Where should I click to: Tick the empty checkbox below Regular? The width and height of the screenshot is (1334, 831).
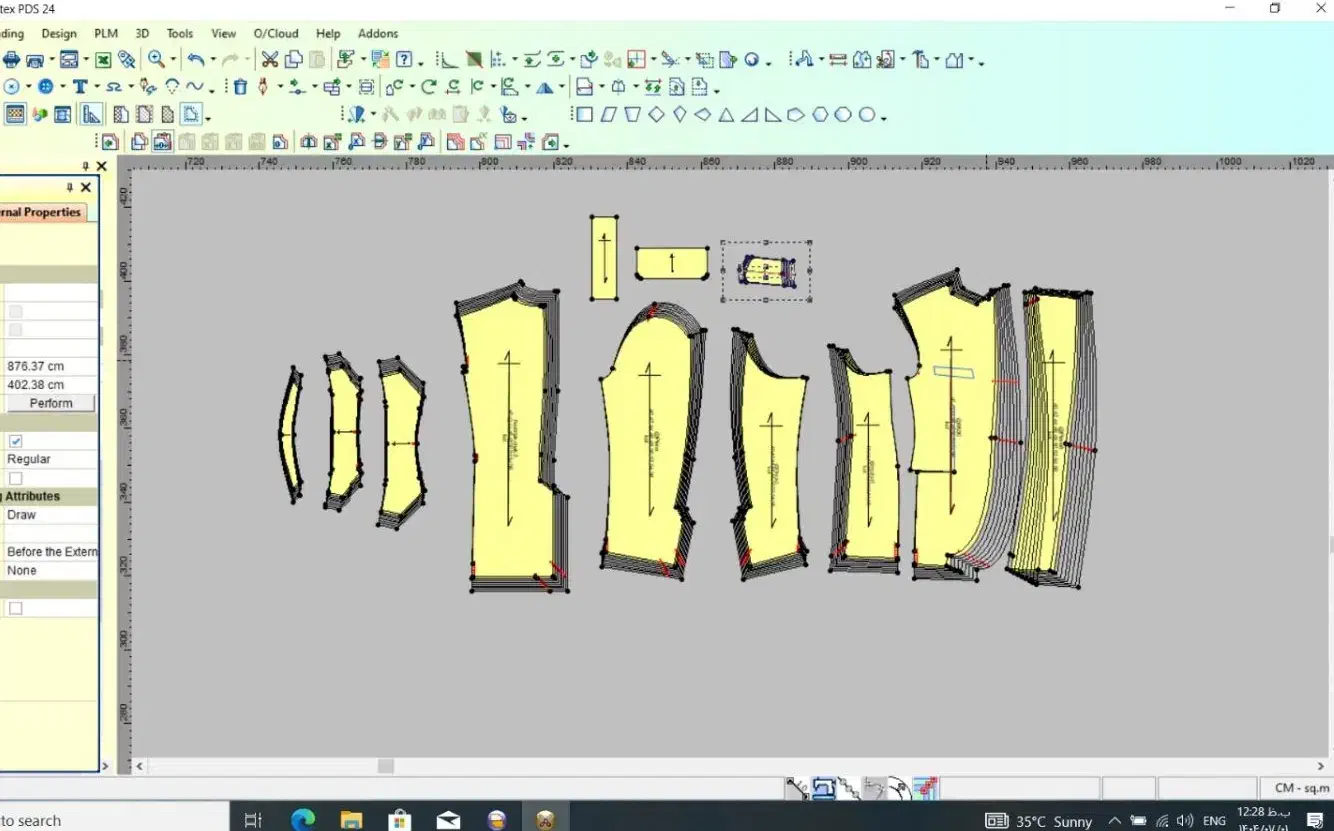[16, 478]
